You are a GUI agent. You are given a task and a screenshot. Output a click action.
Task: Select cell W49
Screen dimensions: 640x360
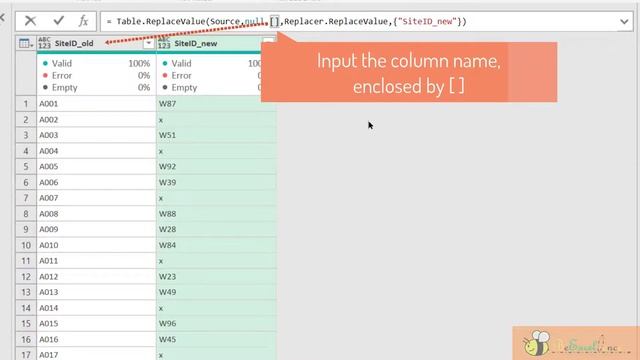pos(216,292)
